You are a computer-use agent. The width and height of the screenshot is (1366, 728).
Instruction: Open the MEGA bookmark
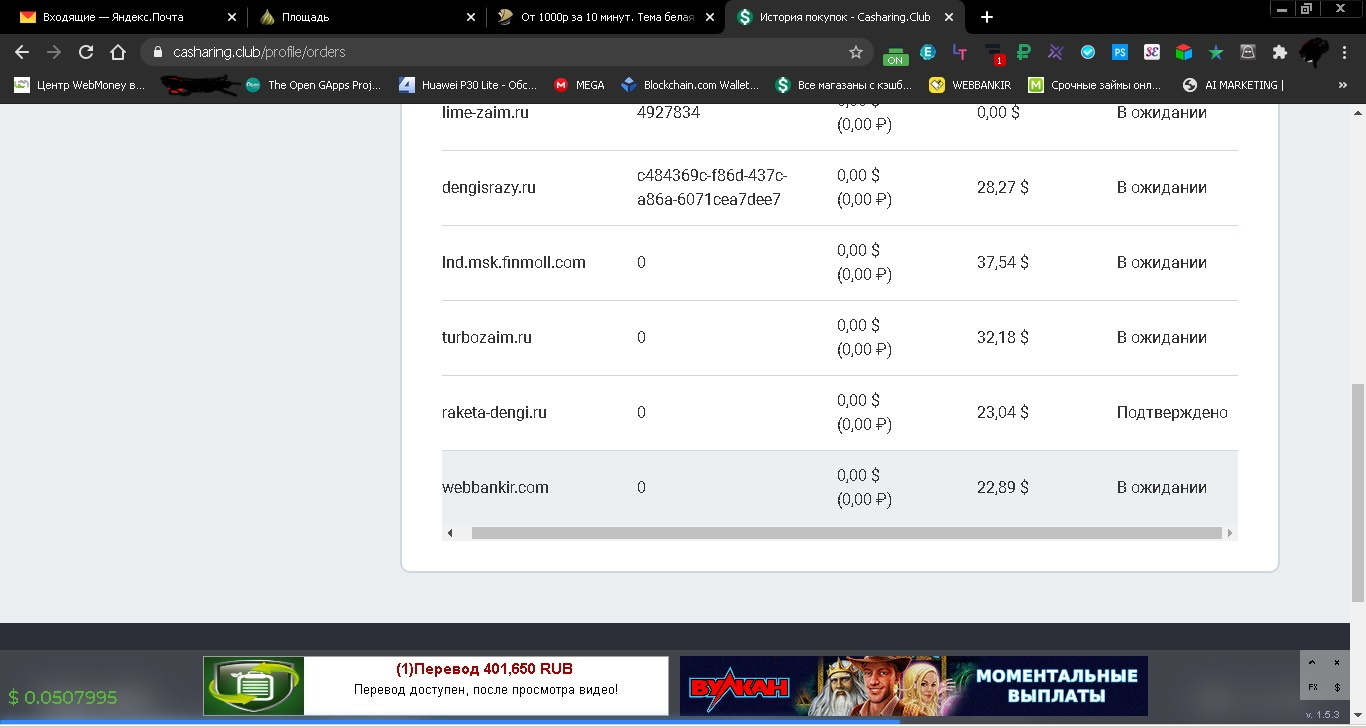[579, 85]
